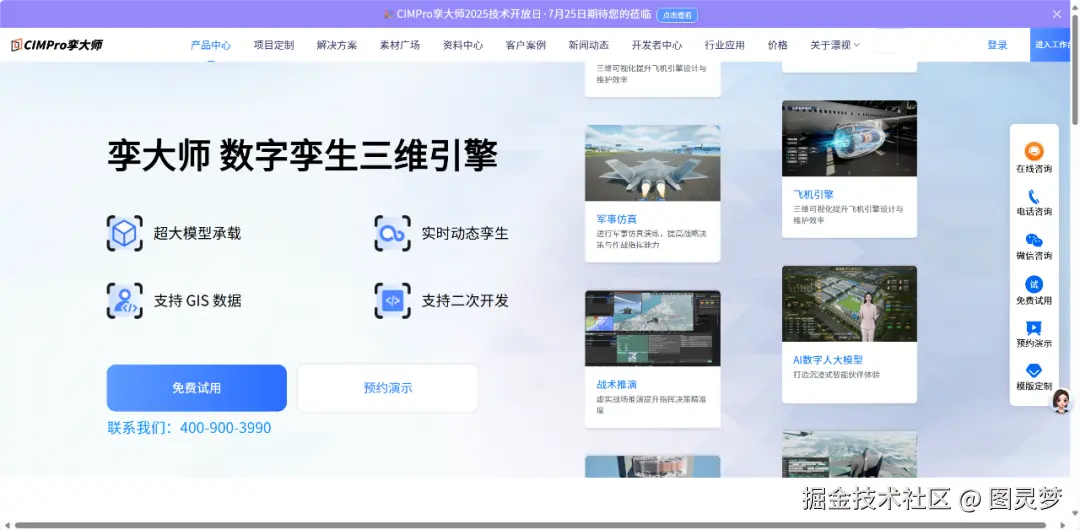Open 资料中心 navigation item
The image size is (1080, 530).
(463, 45)
